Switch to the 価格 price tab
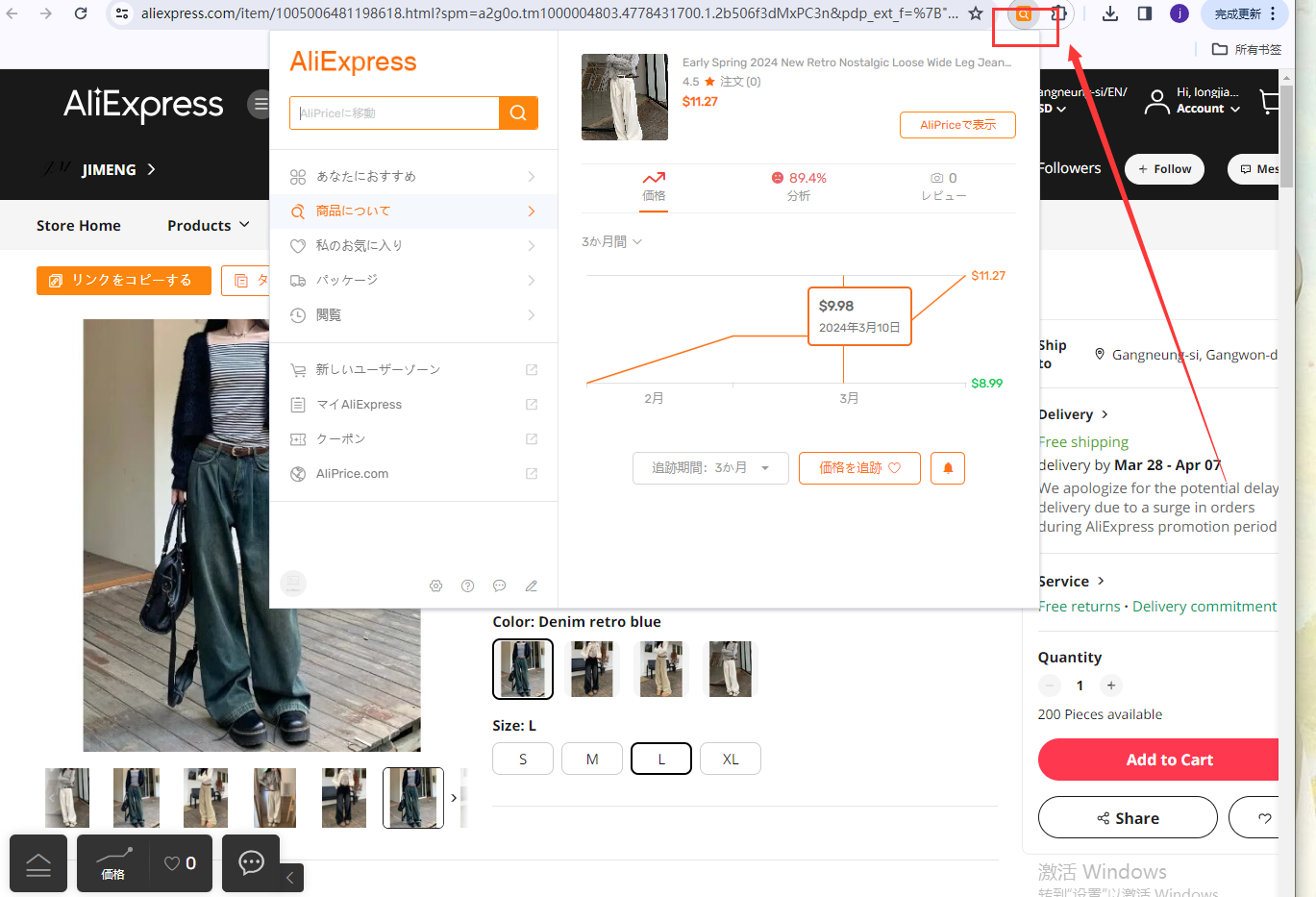The height and width of the screenshot is (897, 1316). click(x=654, y=187)
